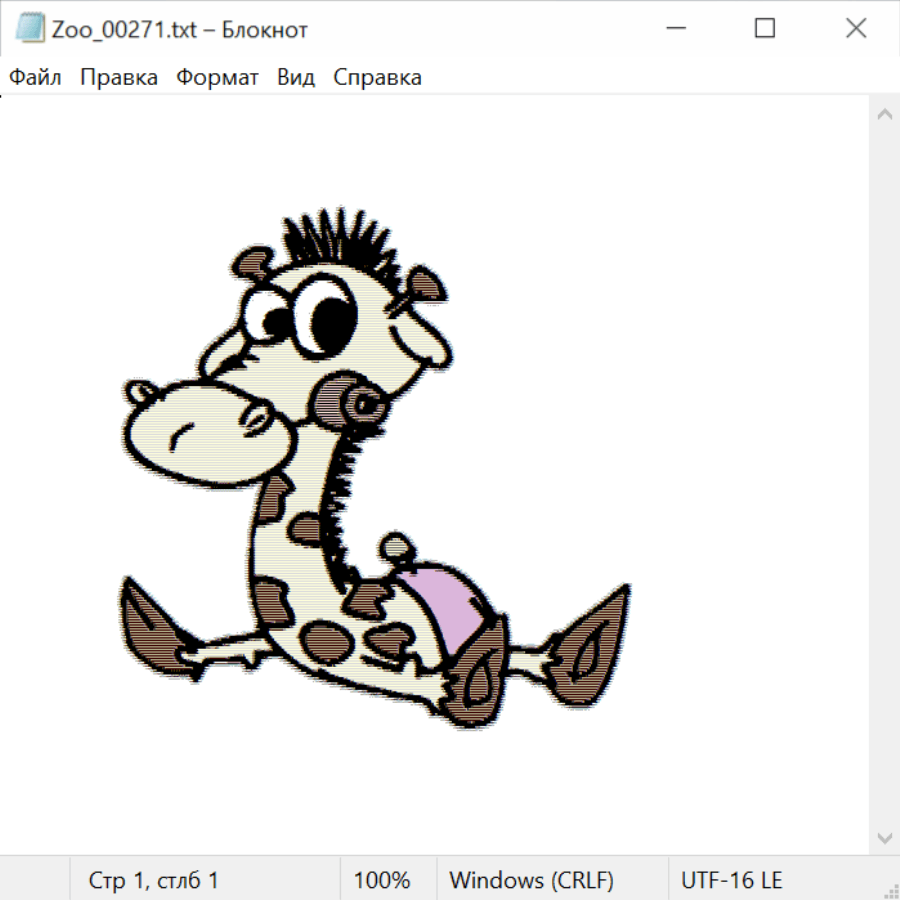900x900 pixels.
Task: Open the Формат menu
Action: [217, 78]
